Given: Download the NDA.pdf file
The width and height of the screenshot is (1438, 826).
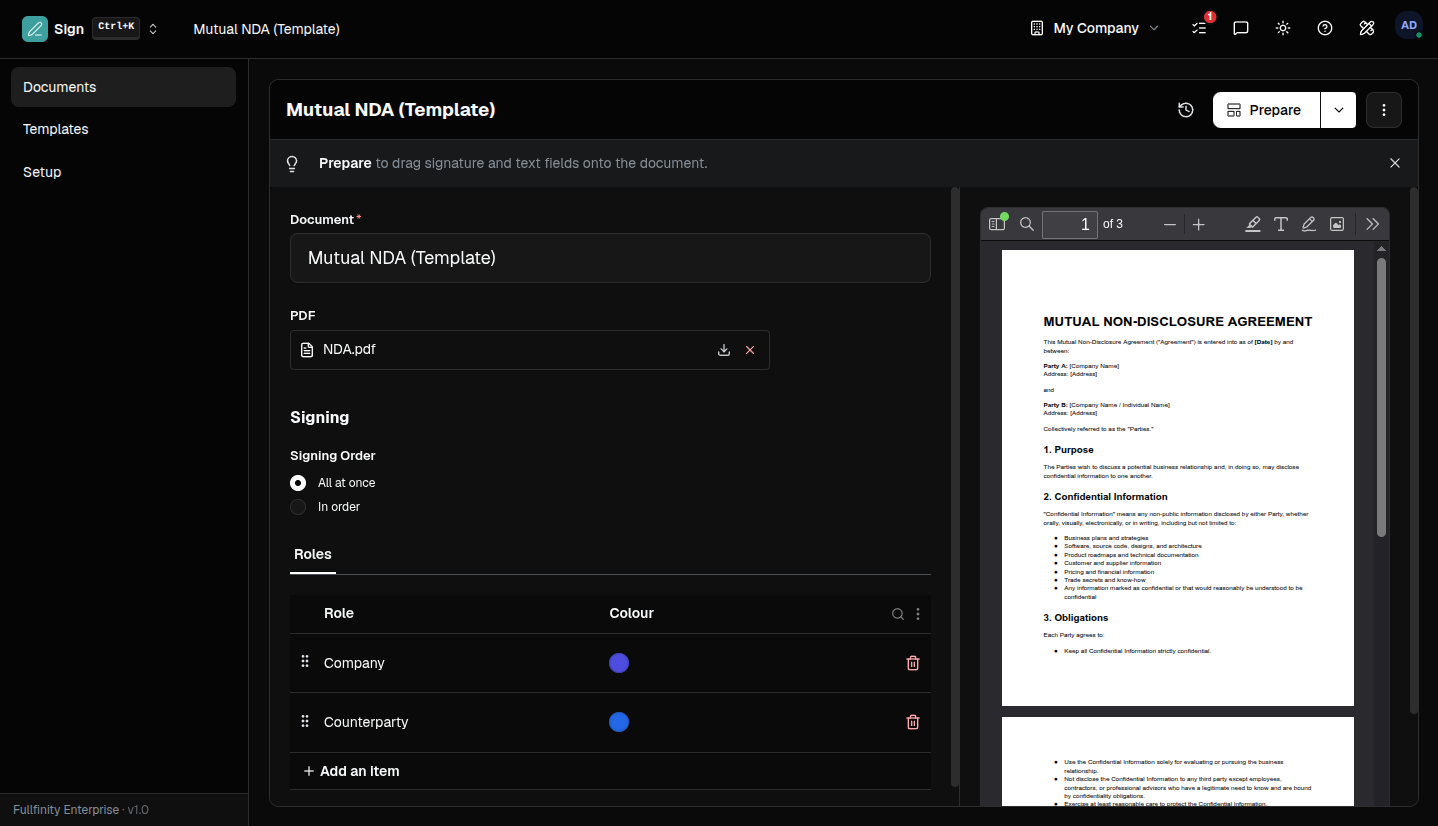Looking at the screenshot, I should [724, 350].
